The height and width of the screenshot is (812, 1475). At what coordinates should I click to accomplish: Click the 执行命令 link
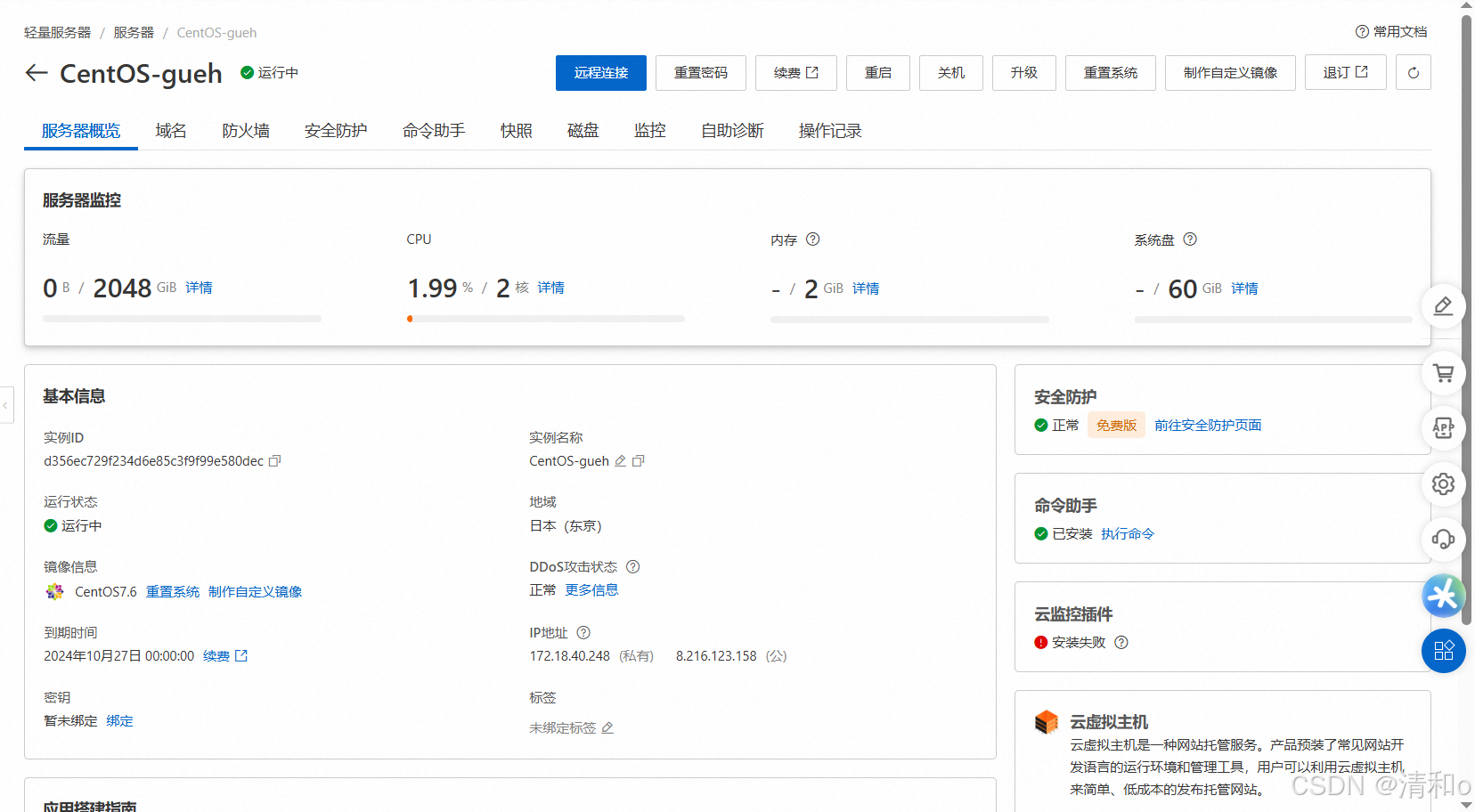click(x=1128, y=534)
